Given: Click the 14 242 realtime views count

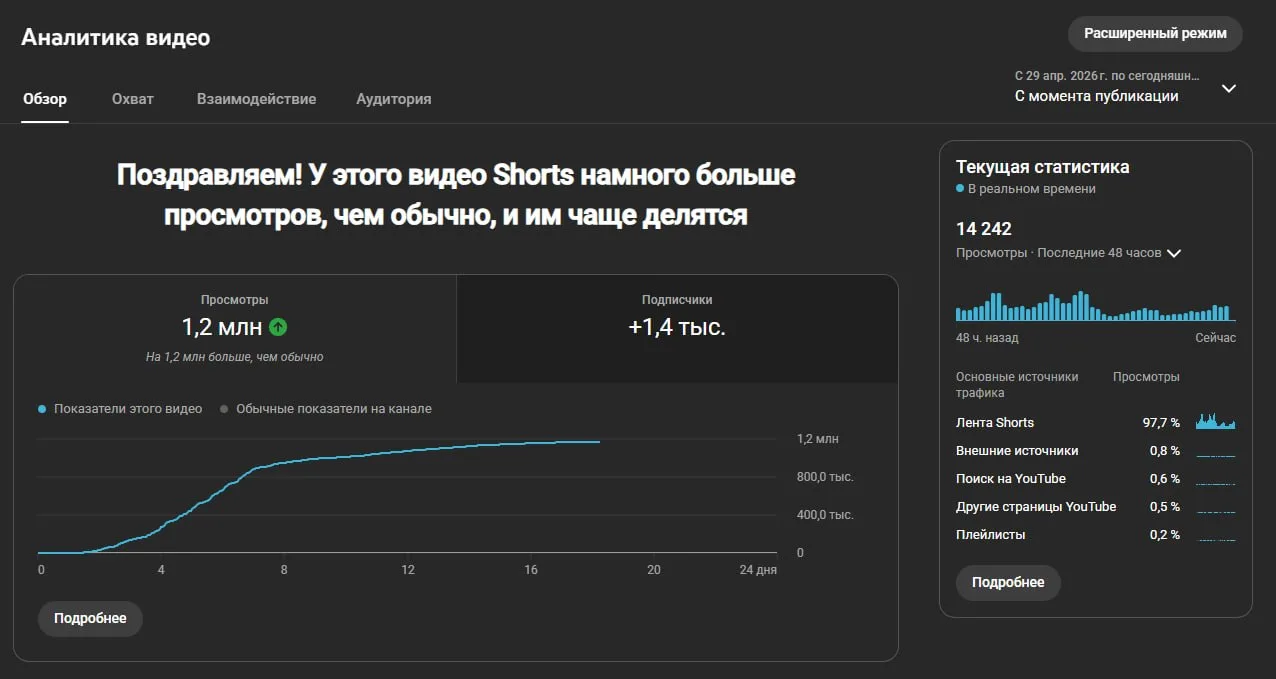Looking at the screenshot, I should [984, 229].
